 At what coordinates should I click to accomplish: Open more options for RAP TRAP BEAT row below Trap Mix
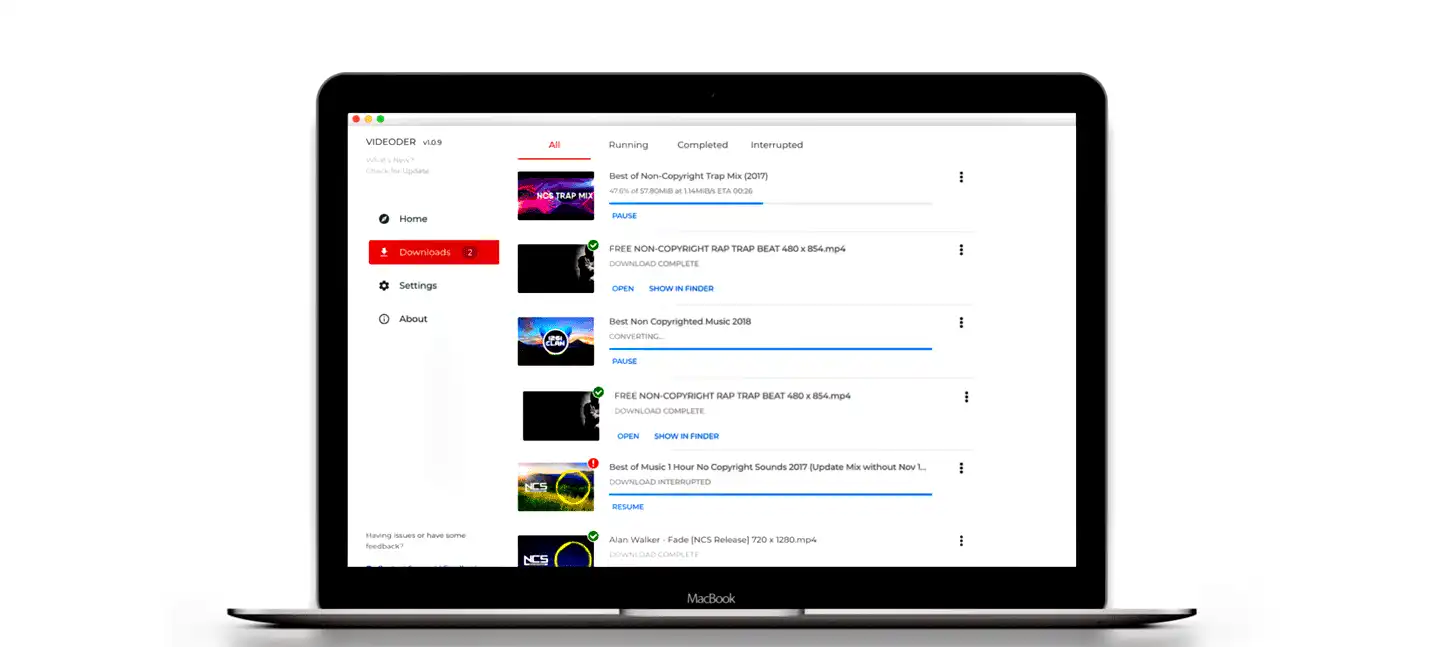click(x=961, y=250)
